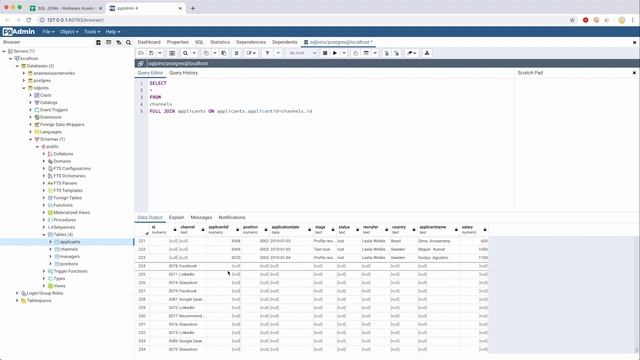Screen dimensions: 640x360
Task: Open save options dropdown arrow
Action: coord(160,53)
